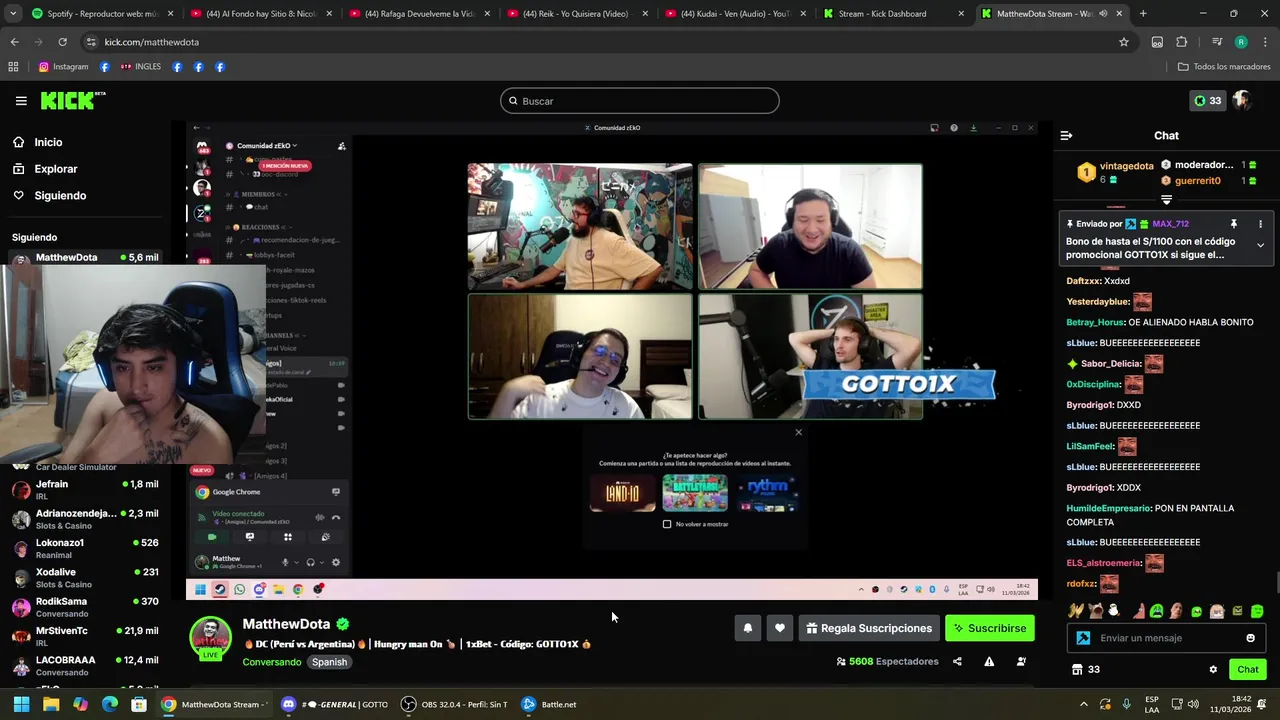The height and width of the screenshot is (720, 1280).
Task: Open pinned message three-dot options
Action: 1260,224
